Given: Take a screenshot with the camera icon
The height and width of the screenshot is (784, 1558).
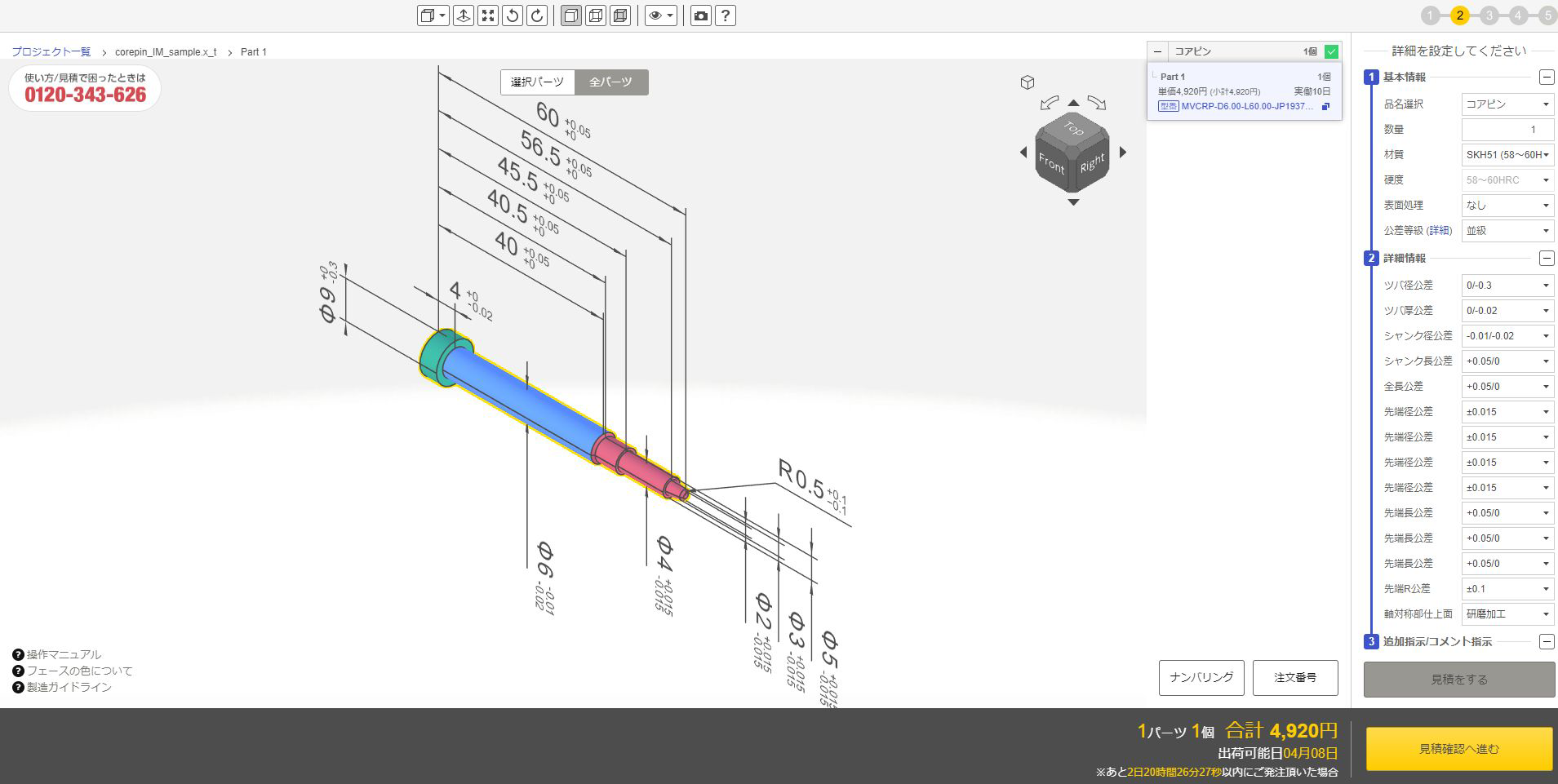Looking at the screenshot, I should pos(700,16).
